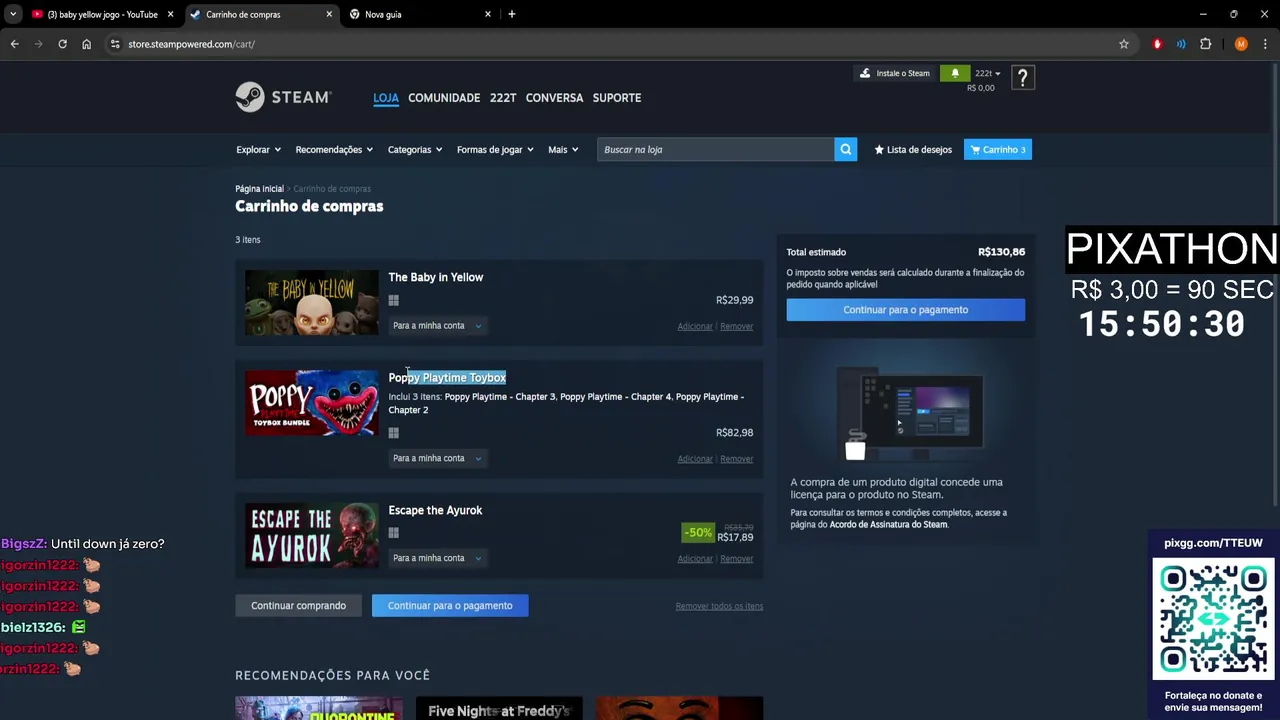Screen dimensions: 1280x720
Task: Open Escape the Ayurok game thumbnail
Action: coord(312,535)
